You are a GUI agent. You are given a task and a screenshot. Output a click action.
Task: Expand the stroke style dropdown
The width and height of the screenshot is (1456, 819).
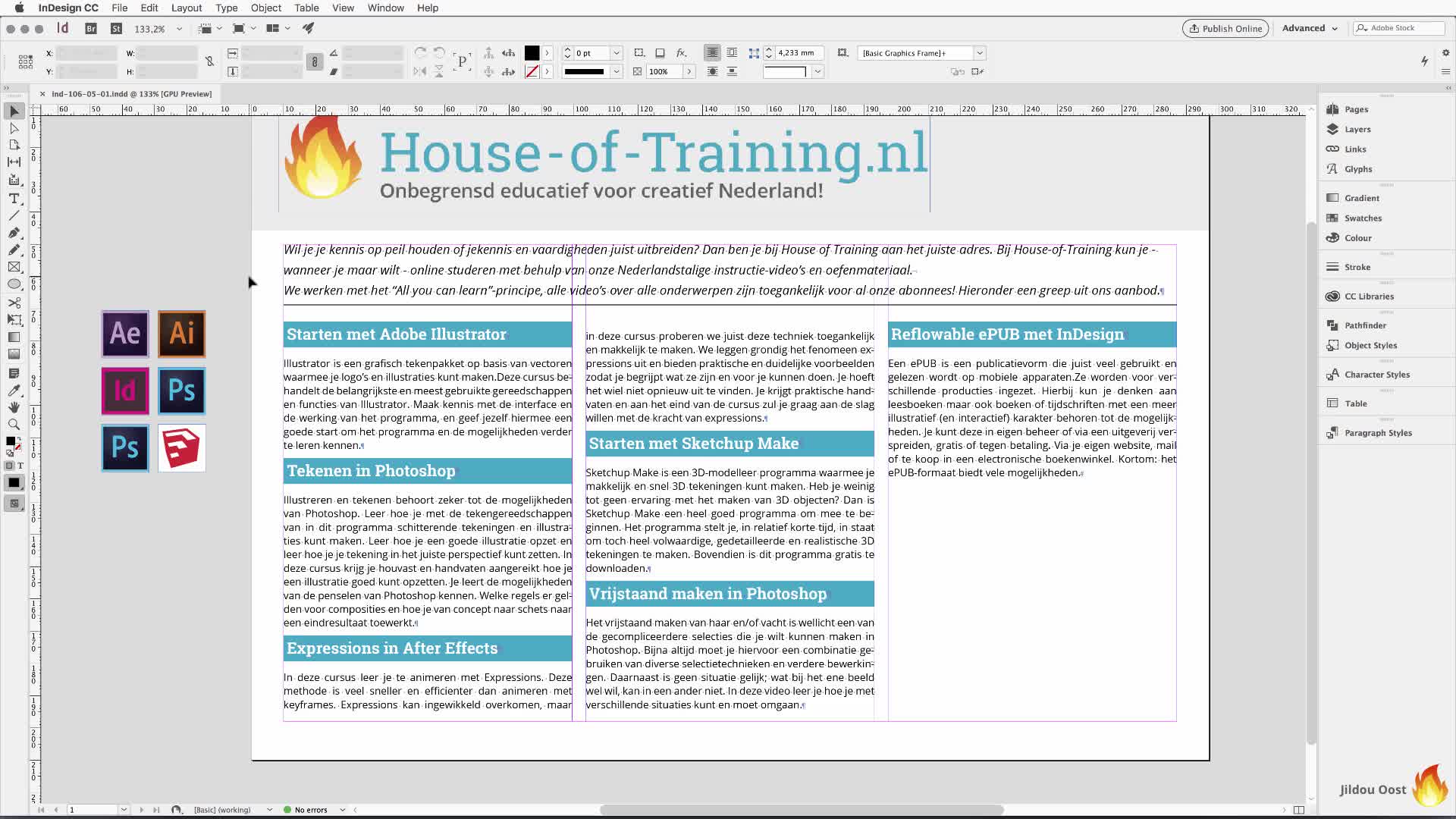pyautogui.click(x=617, y=71)
